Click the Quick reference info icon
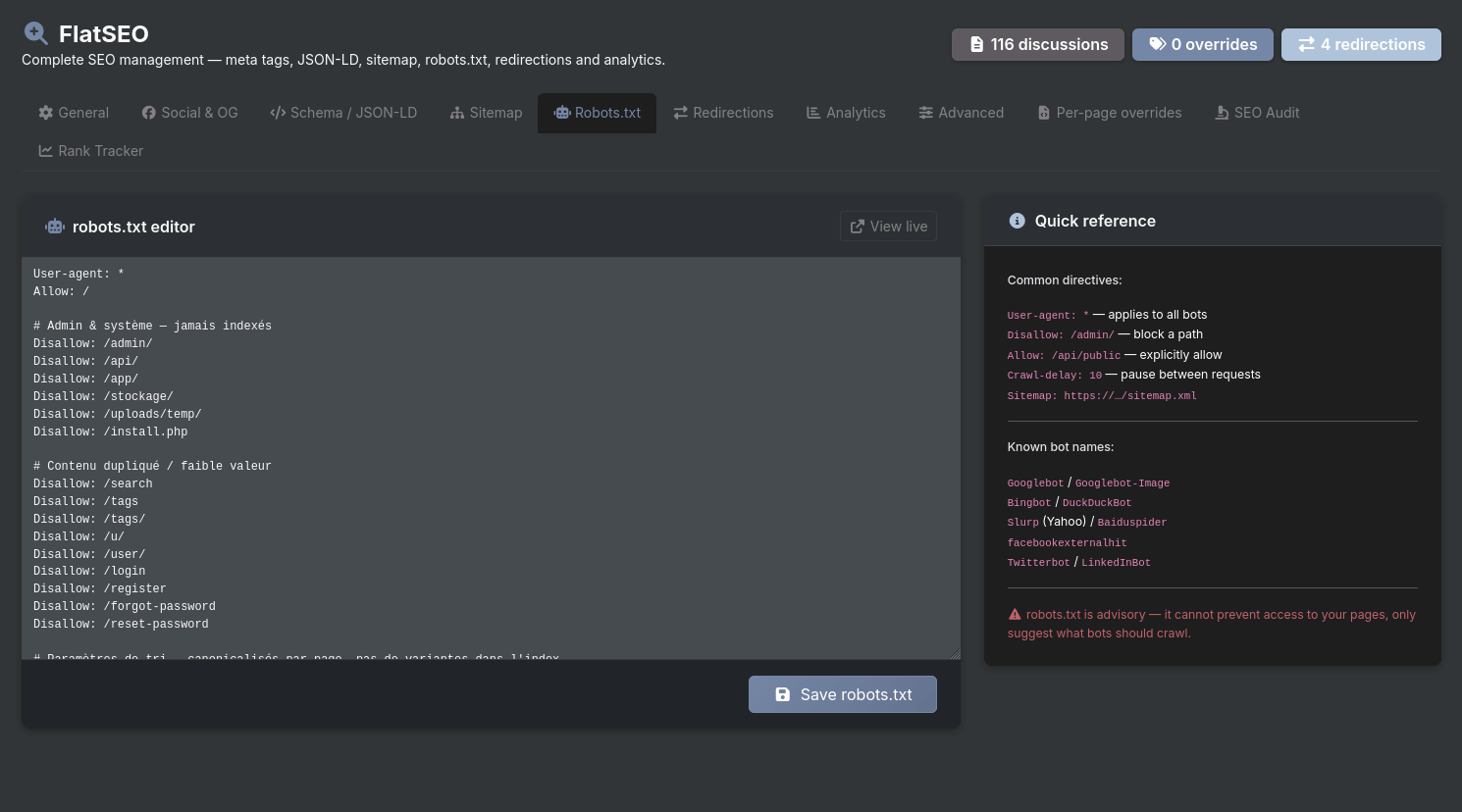 coord(1017,221)
